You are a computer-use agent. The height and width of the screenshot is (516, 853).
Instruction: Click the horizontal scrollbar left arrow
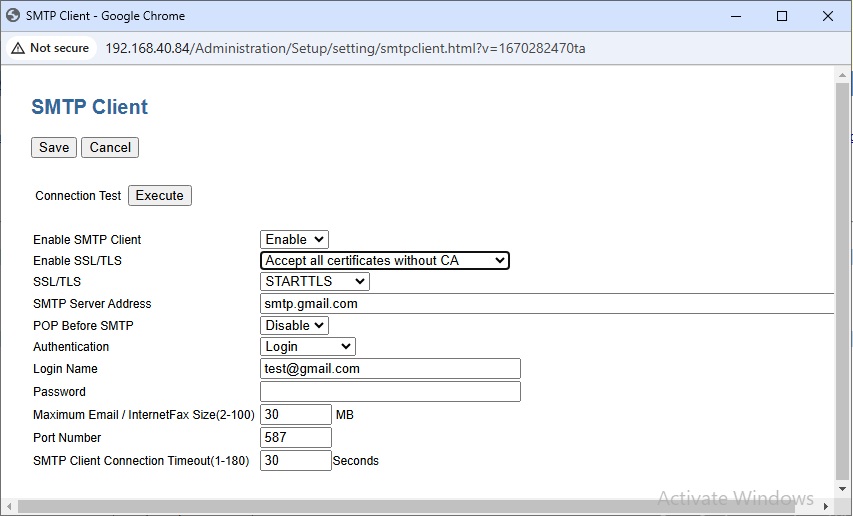point(9,506)
